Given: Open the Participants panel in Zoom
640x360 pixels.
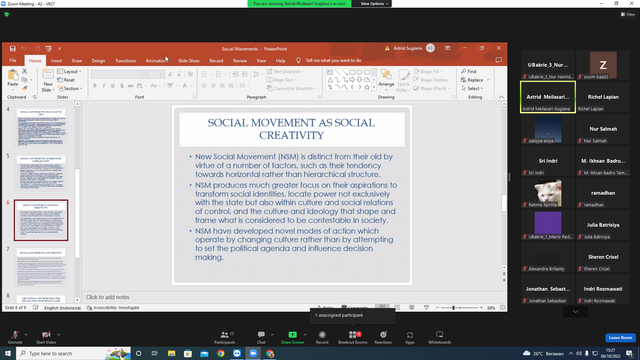Looking at the screenshot, I should (x=224, y=337).
